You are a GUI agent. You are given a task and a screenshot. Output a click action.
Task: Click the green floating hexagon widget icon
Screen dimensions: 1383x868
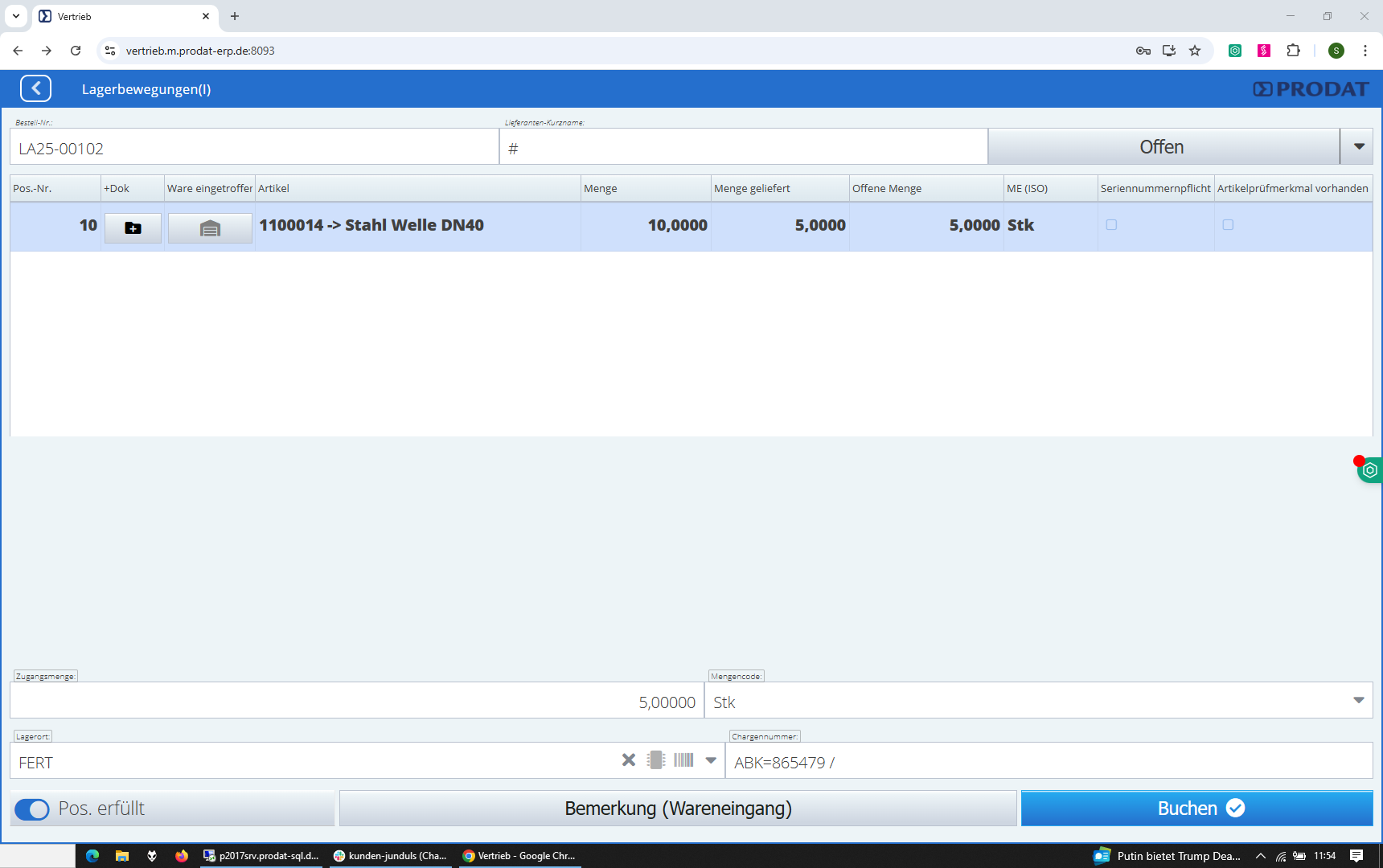pos(1370,470)
